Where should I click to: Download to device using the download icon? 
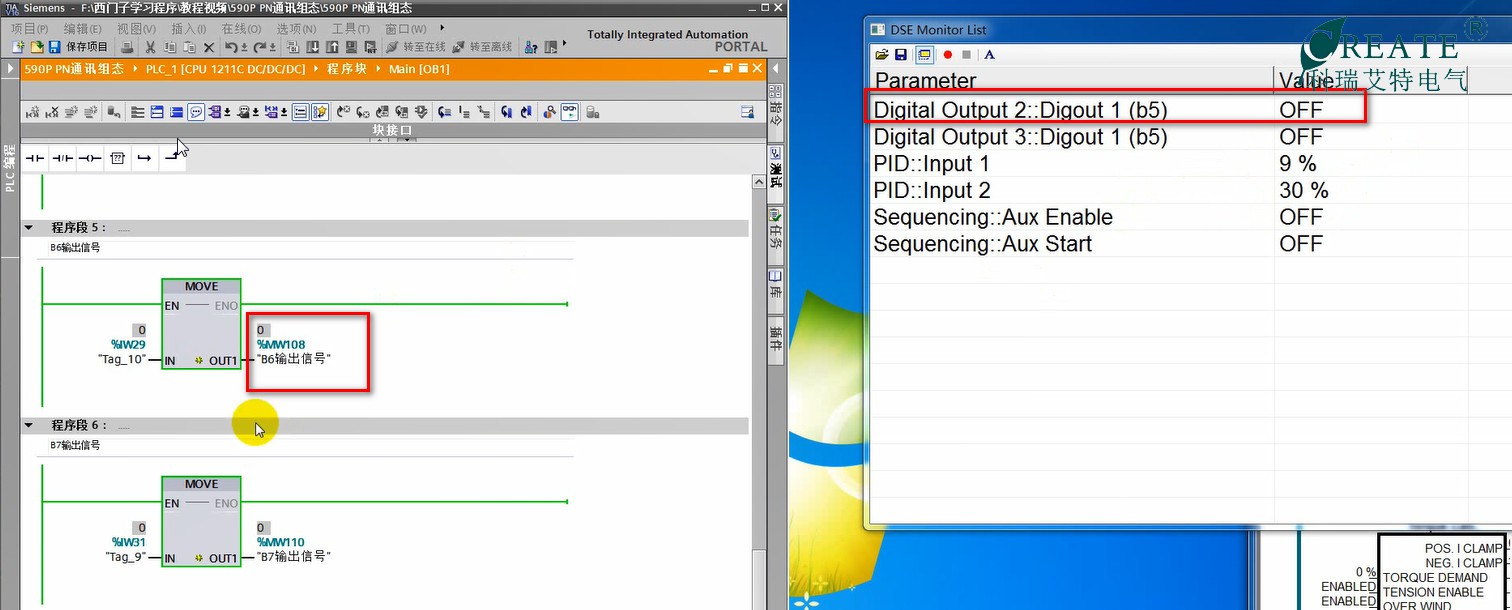coord(313,47)
